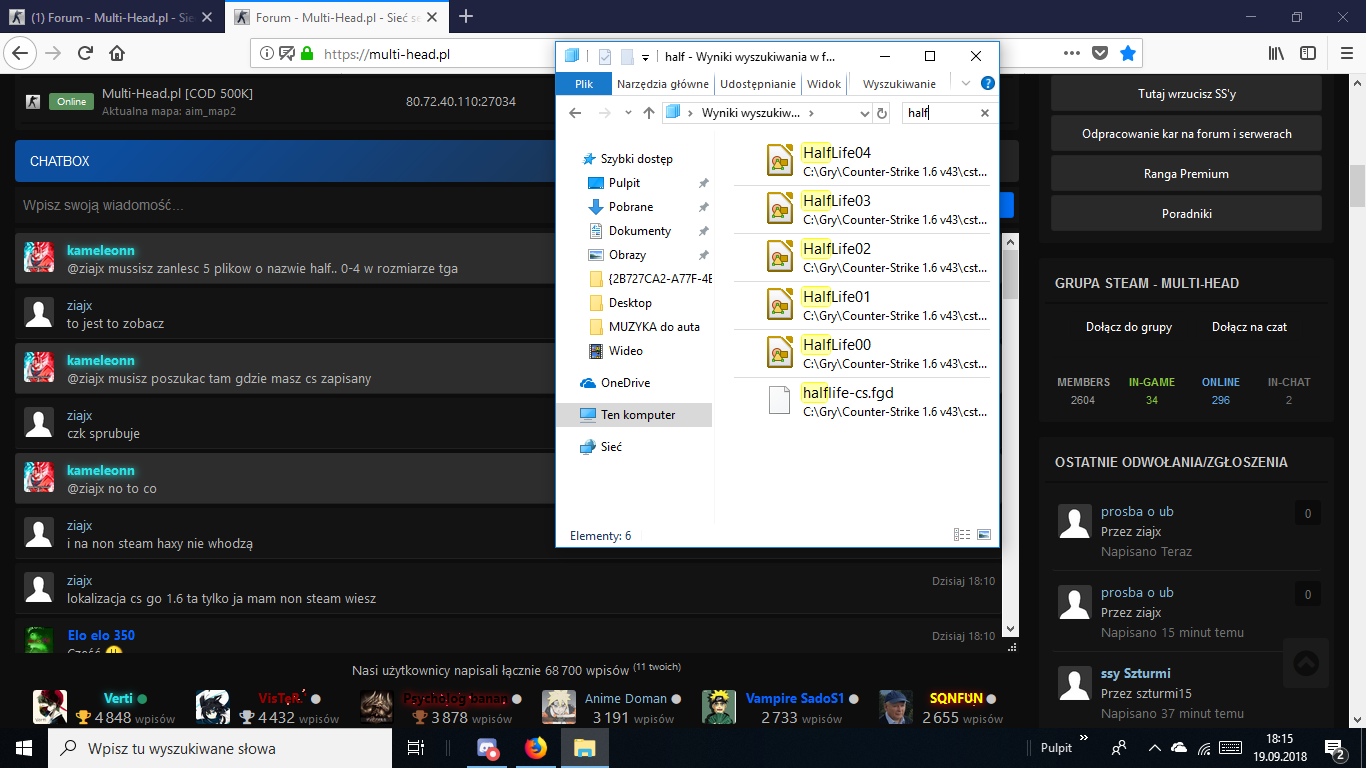Switch Explorer to large icons view
The image size is (1366, 768).
click(983, 536)
